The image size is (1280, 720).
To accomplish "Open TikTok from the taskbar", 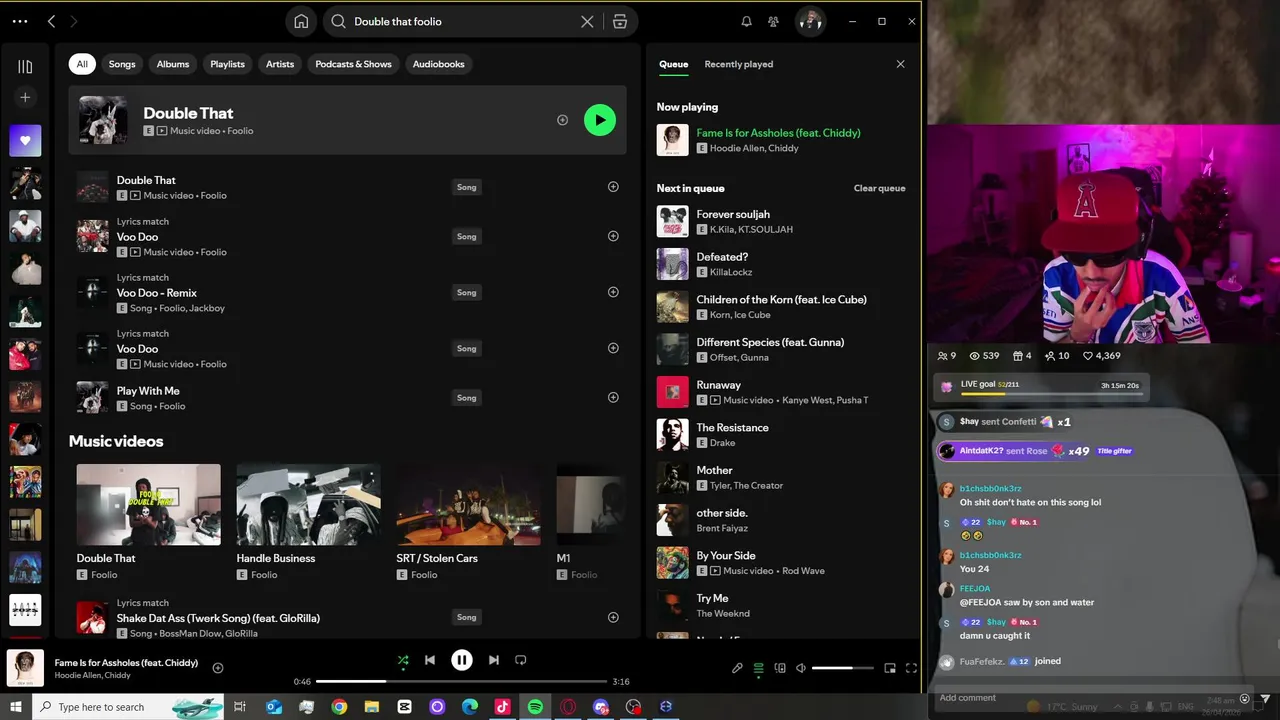I will pos(502,707).
